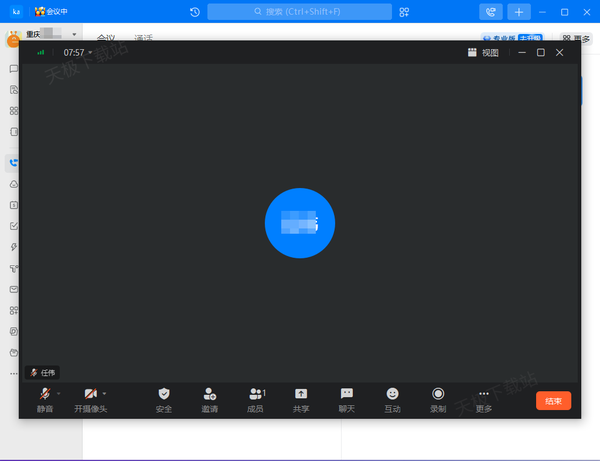Click the 邀请 (Invite) icon
The height and width of the screenshot is (461, 600).
[209, 394]
